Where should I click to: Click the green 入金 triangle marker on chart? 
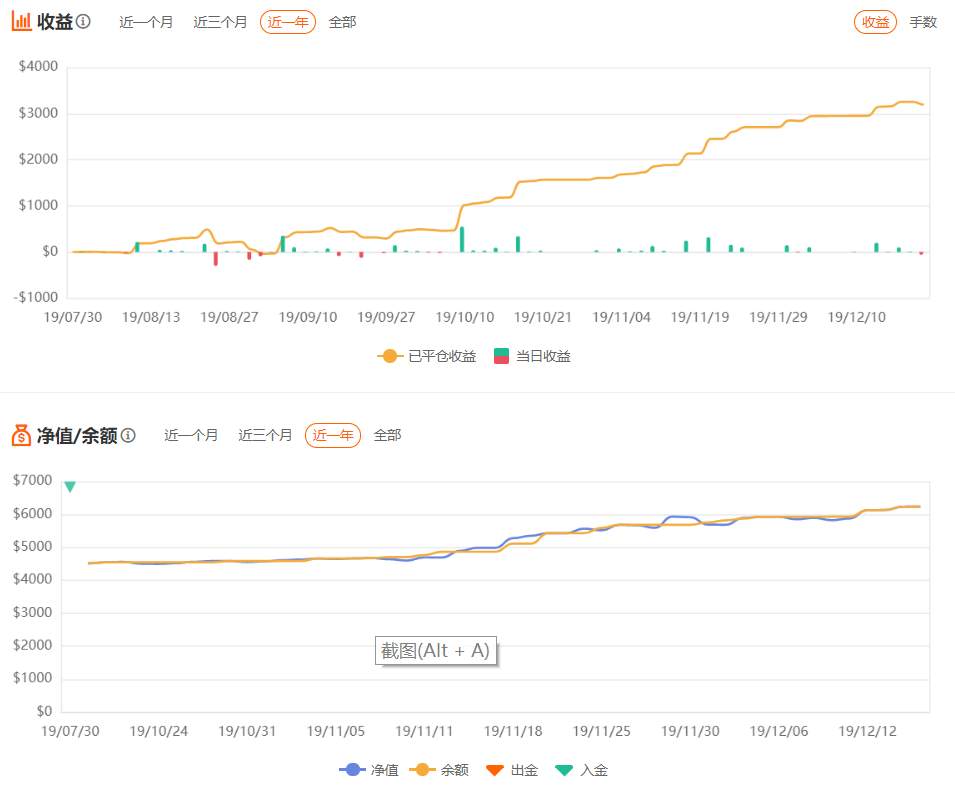(70, 487)
